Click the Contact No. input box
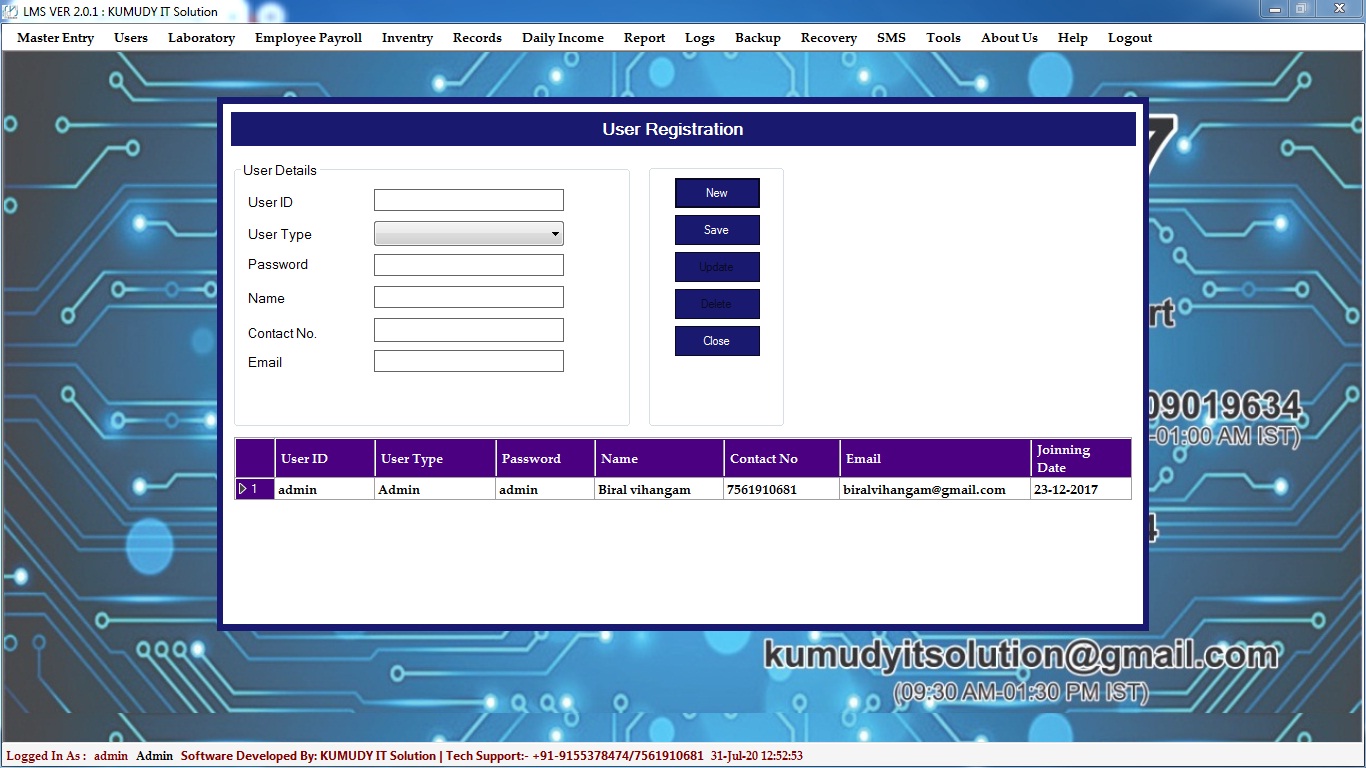Image resolution: width=1366 pixels, height=768 pixels. click(x=468, y=330)
